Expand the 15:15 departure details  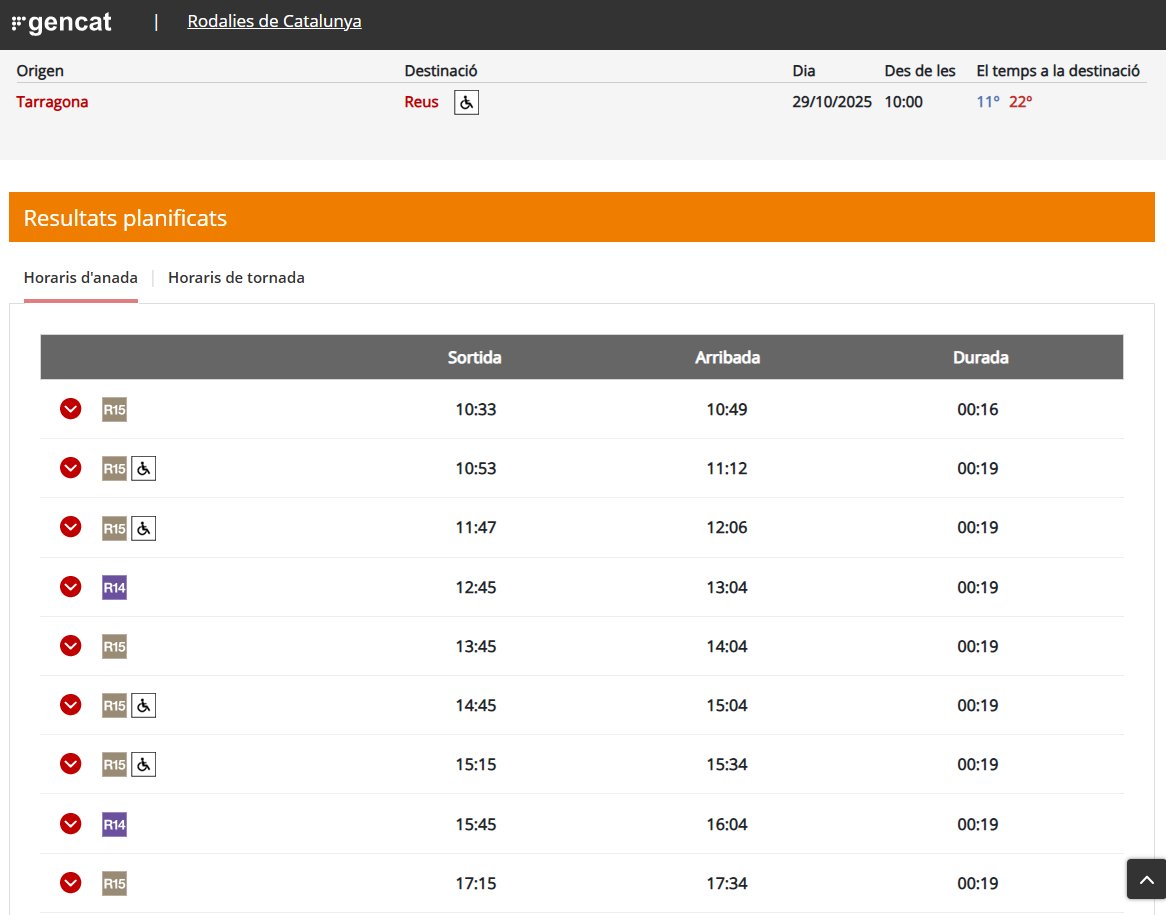(x=71, y=764)
